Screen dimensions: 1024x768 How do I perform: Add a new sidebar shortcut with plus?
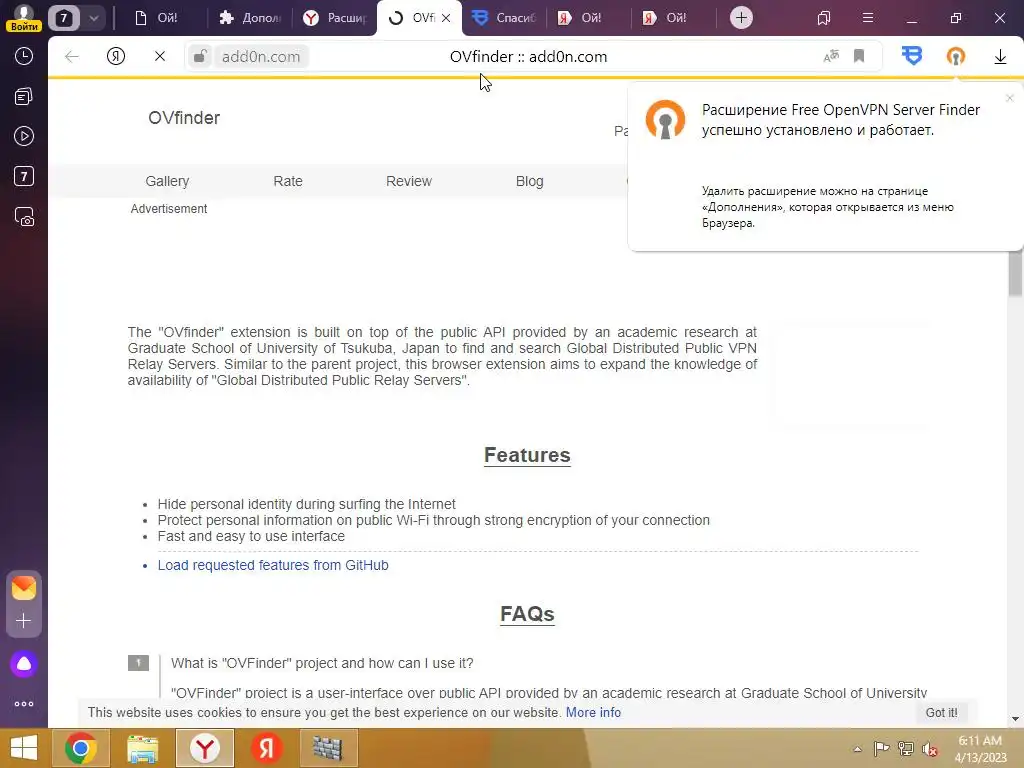24,620
